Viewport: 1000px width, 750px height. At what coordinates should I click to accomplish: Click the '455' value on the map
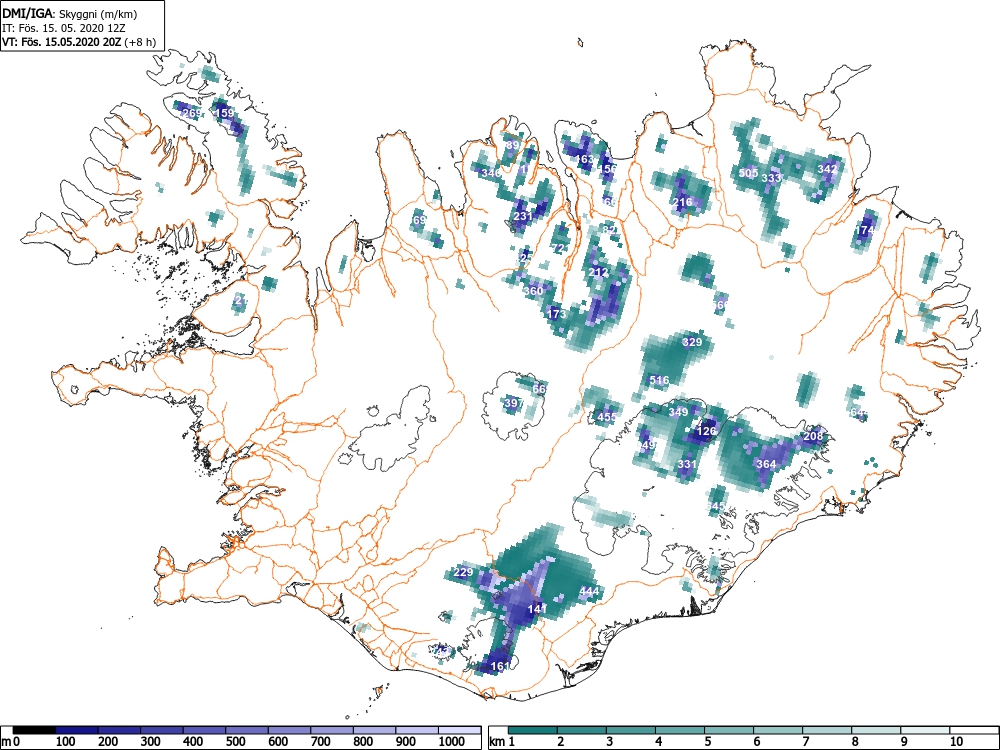(607, 417)
